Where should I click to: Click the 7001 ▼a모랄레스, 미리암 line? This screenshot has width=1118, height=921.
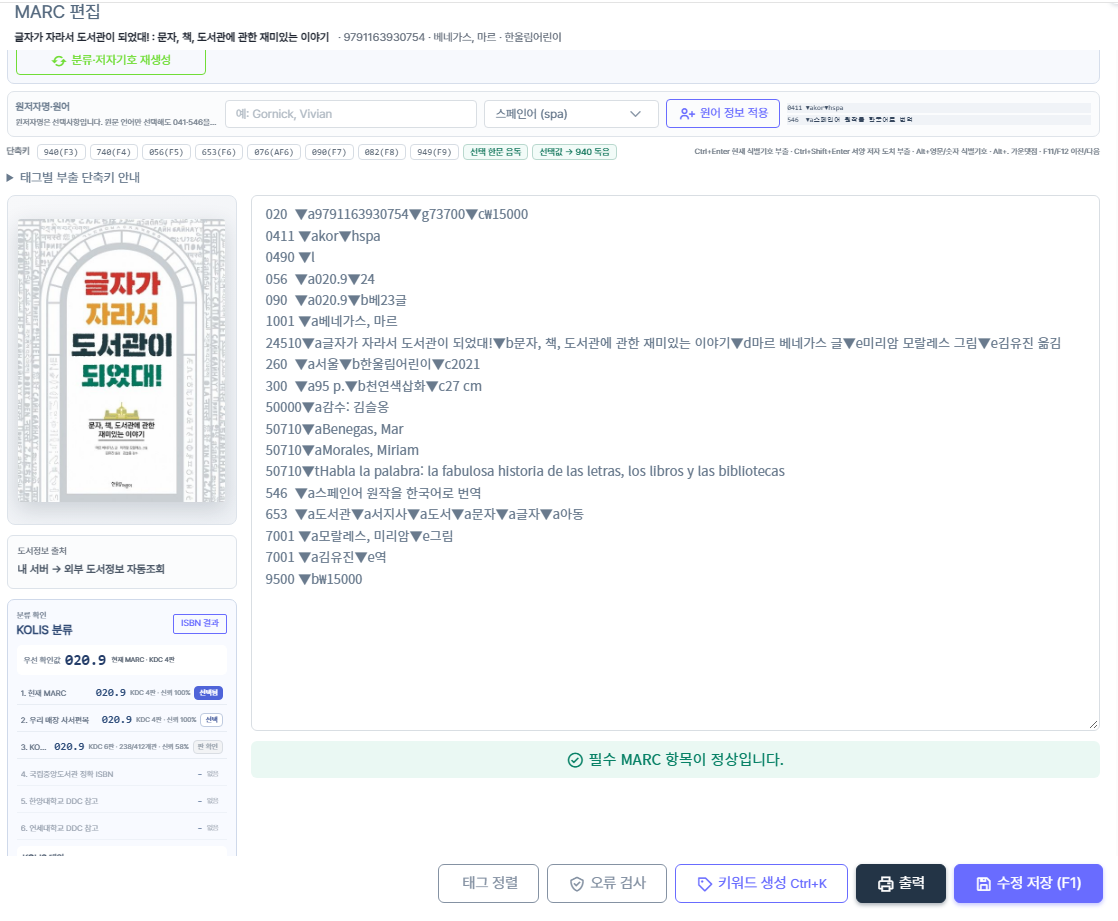coord(359,536)
